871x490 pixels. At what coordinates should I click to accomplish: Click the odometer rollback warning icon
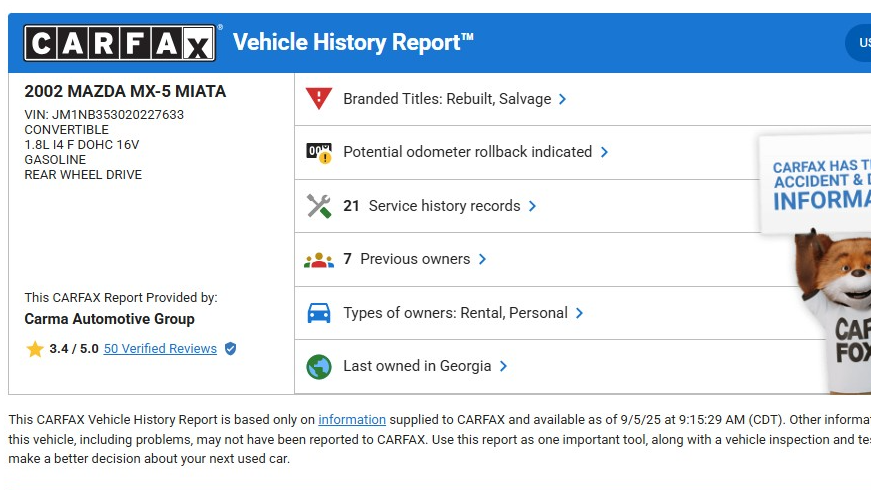[318, 153]
